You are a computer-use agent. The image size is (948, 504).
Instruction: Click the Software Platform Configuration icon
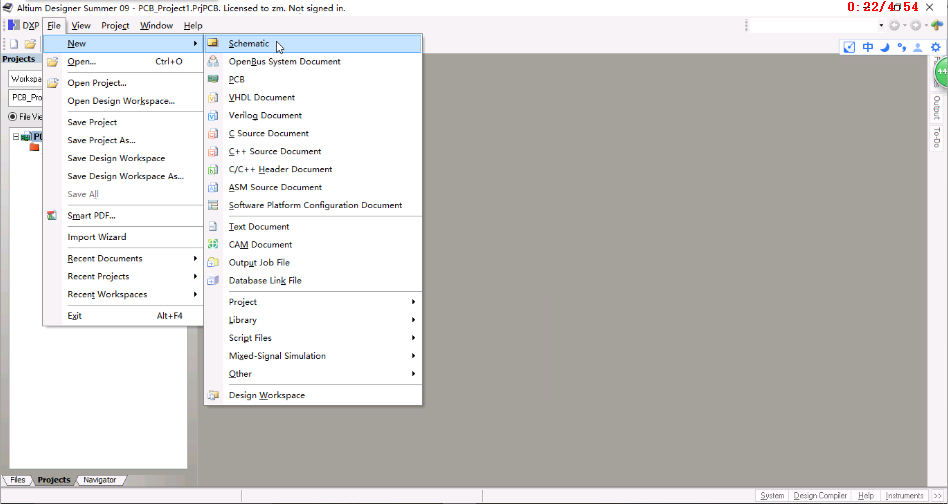click(213, 205)
